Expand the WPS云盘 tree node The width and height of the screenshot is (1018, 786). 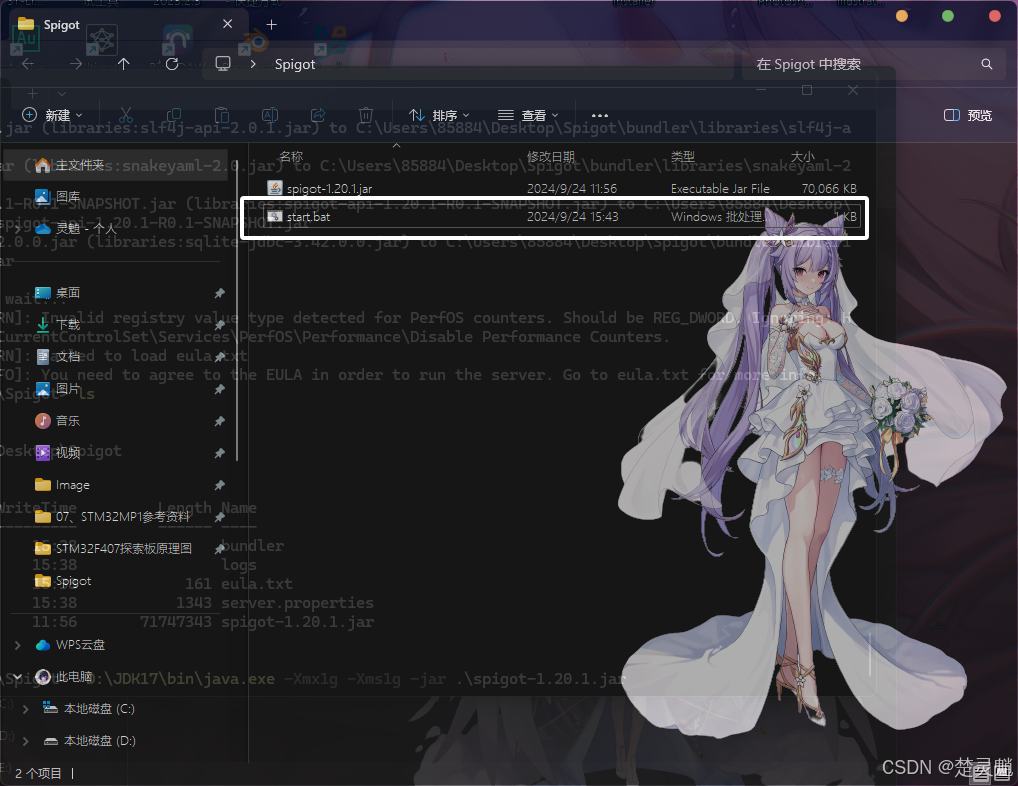pos(18,645)
